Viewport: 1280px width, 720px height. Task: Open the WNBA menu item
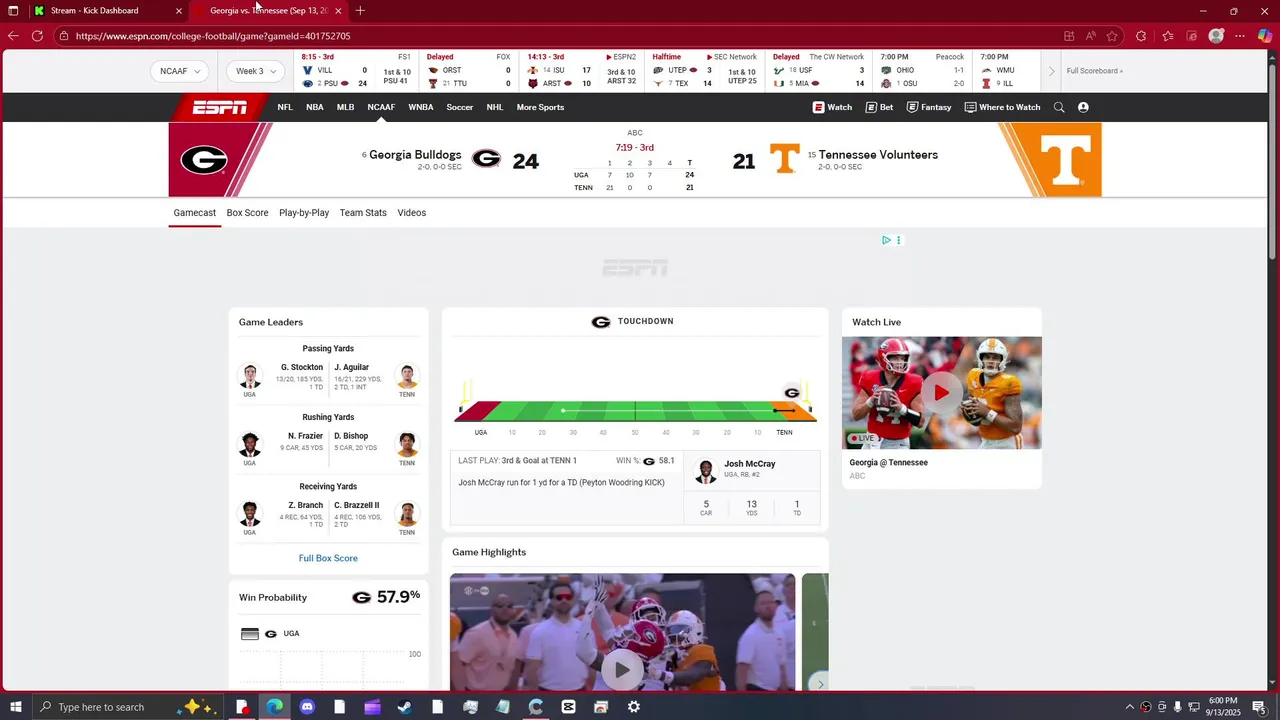click(x=421, y=107)
